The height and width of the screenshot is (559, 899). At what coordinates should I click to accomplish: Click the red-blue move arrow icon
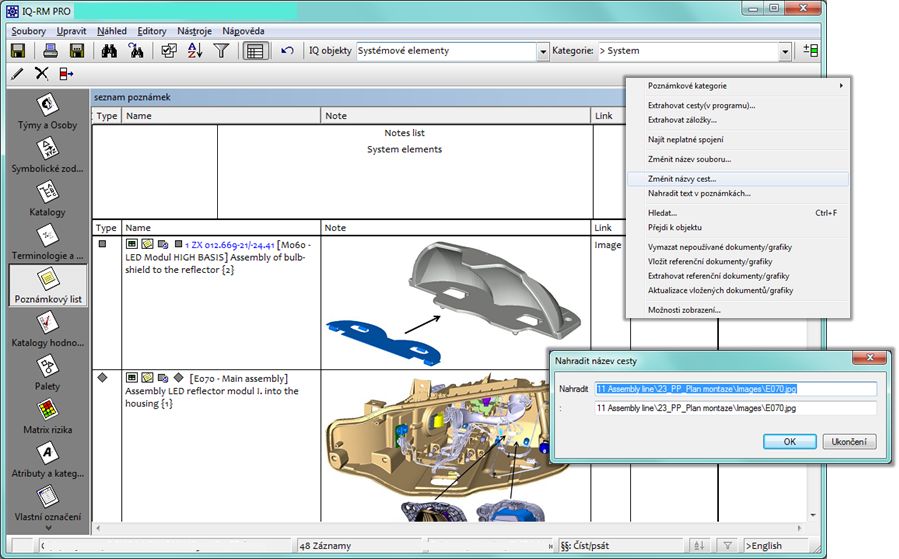click(x=66, y=74)
